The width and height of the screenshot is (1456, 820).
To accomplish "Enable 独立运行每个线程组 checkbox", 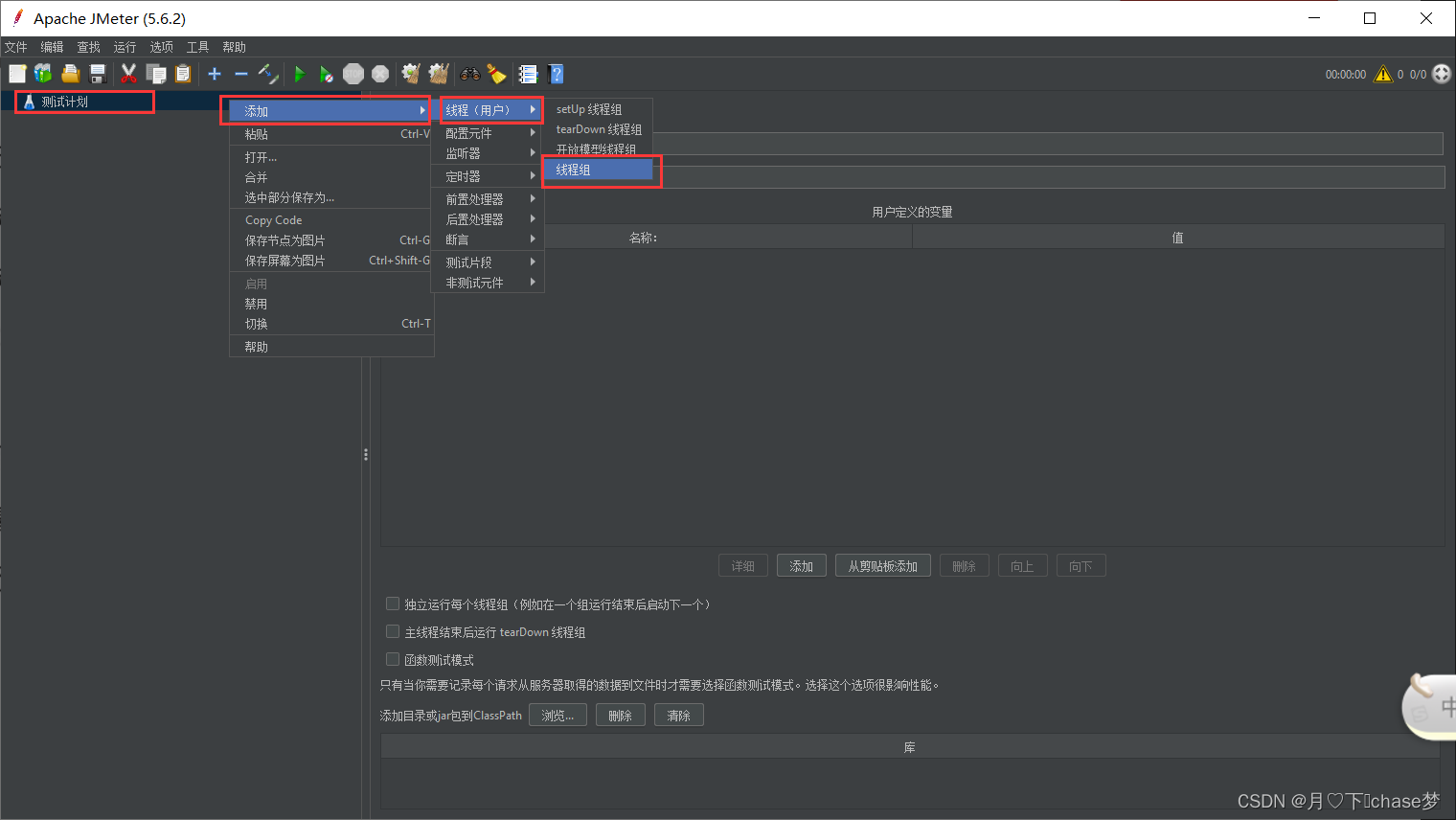I will 393,604.
